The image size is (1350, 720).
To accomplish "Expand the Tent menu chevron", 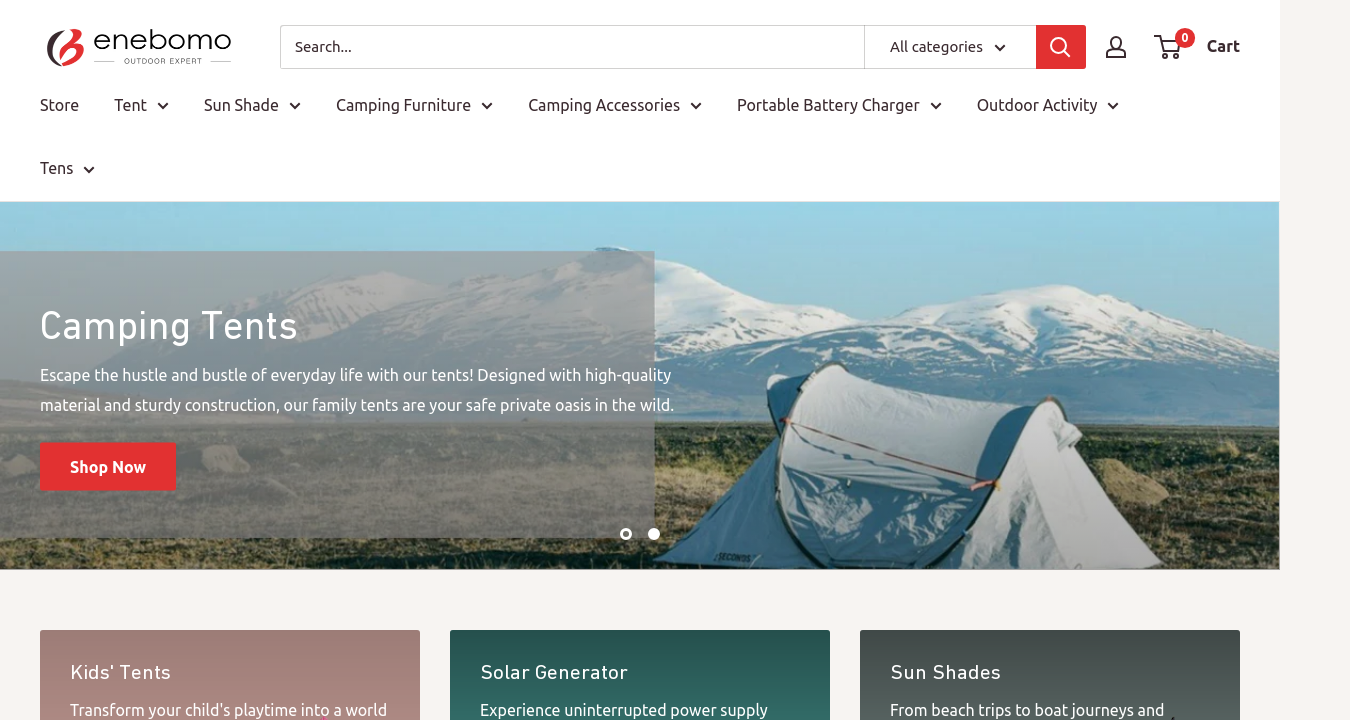I will tap(163, 106).
